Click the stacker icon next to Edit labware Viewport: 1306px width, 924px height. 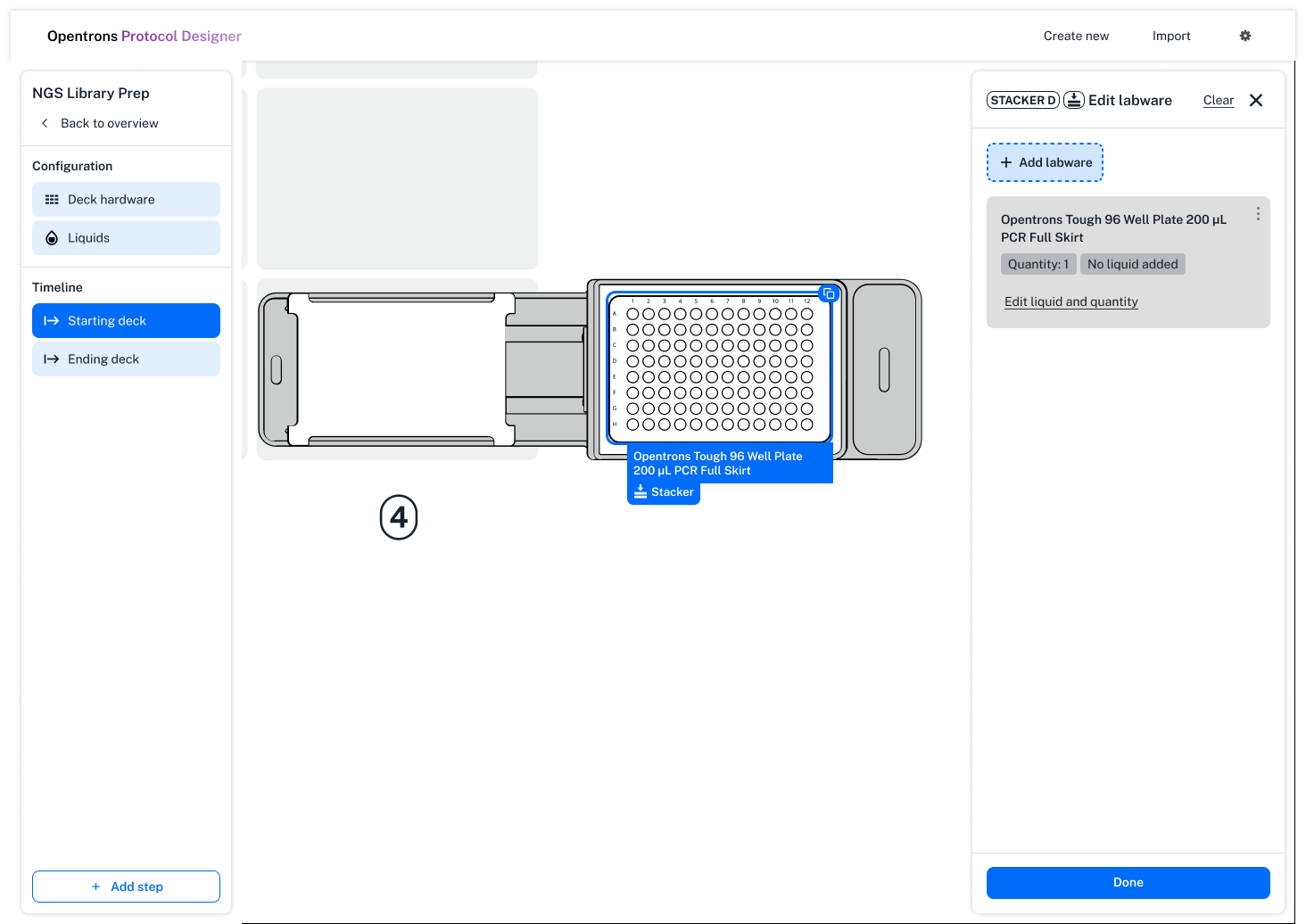pos(1074,100)
